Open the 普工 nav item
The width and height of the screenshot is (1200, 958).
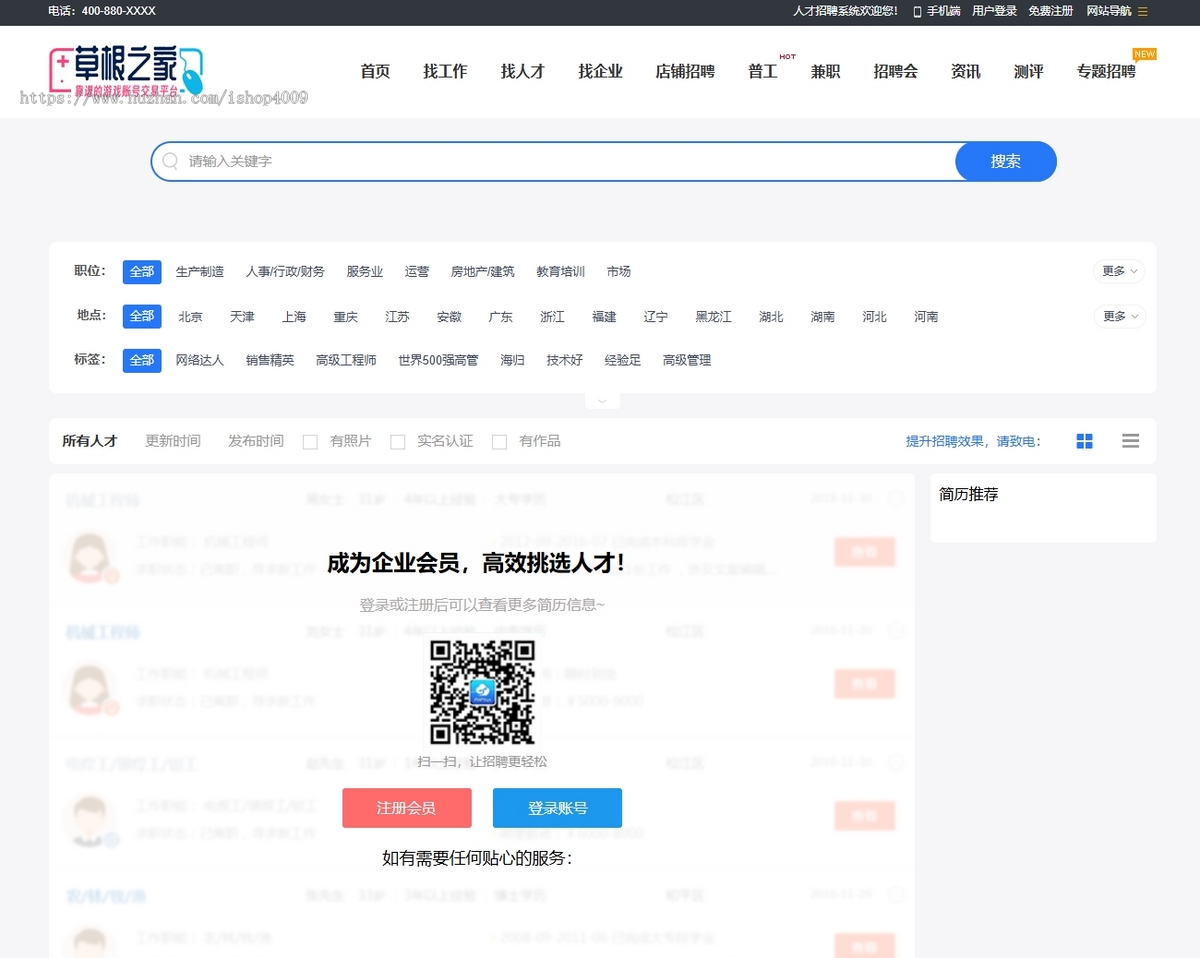pyautogui.click(x=763, y=71)
